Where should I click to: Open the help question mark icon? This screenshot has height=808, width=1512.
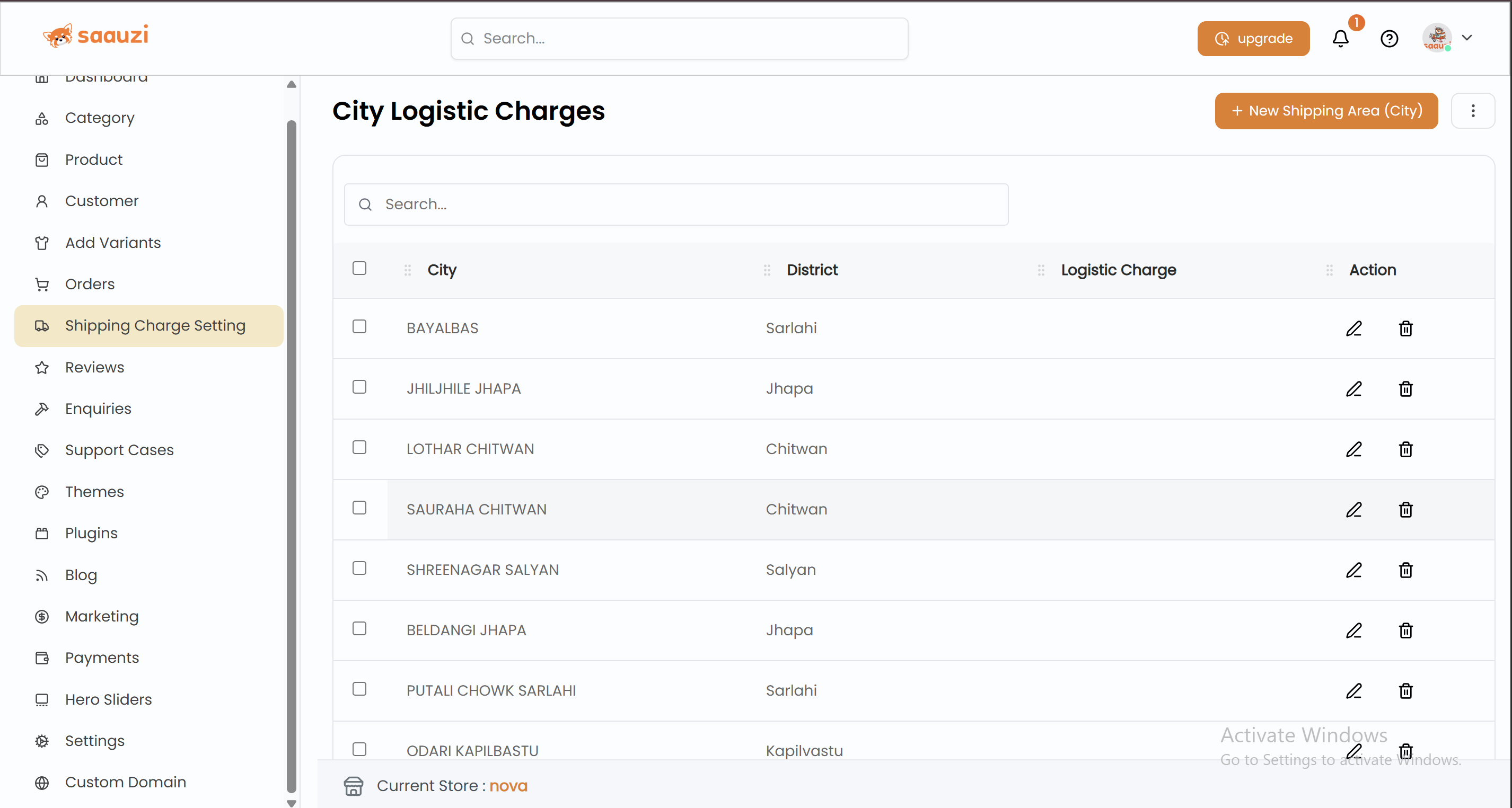pyautogui.click(x=1389, y=39)
